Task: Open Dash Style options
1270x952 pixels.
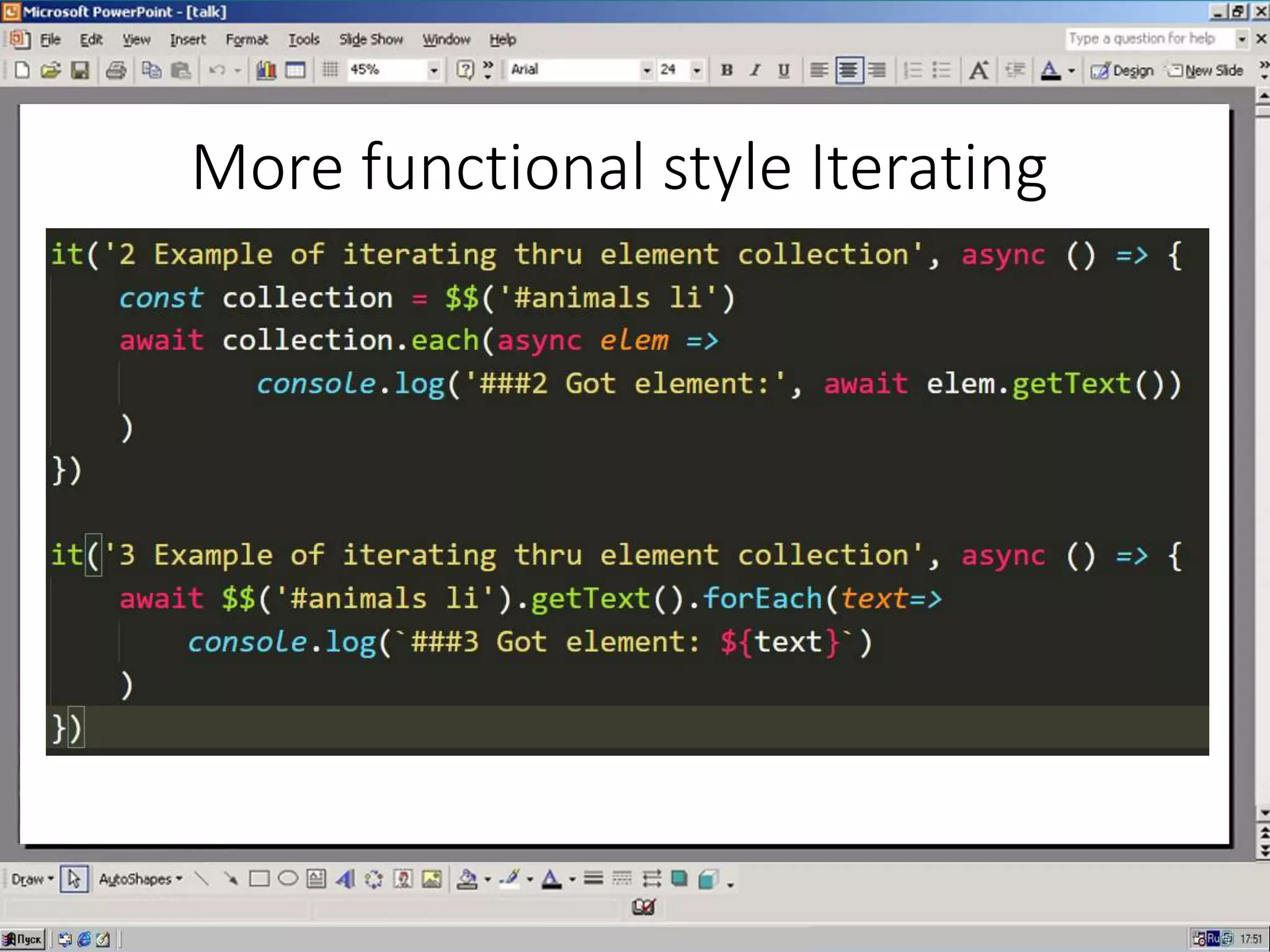Action: [622, 879]
